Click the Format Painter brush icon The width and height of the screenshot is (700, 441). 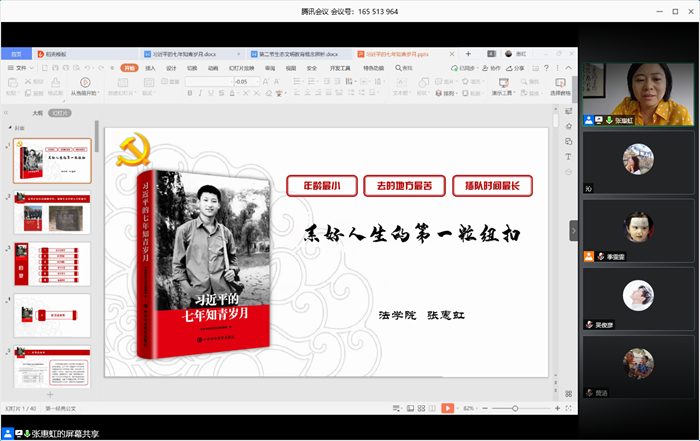point(55,82)
